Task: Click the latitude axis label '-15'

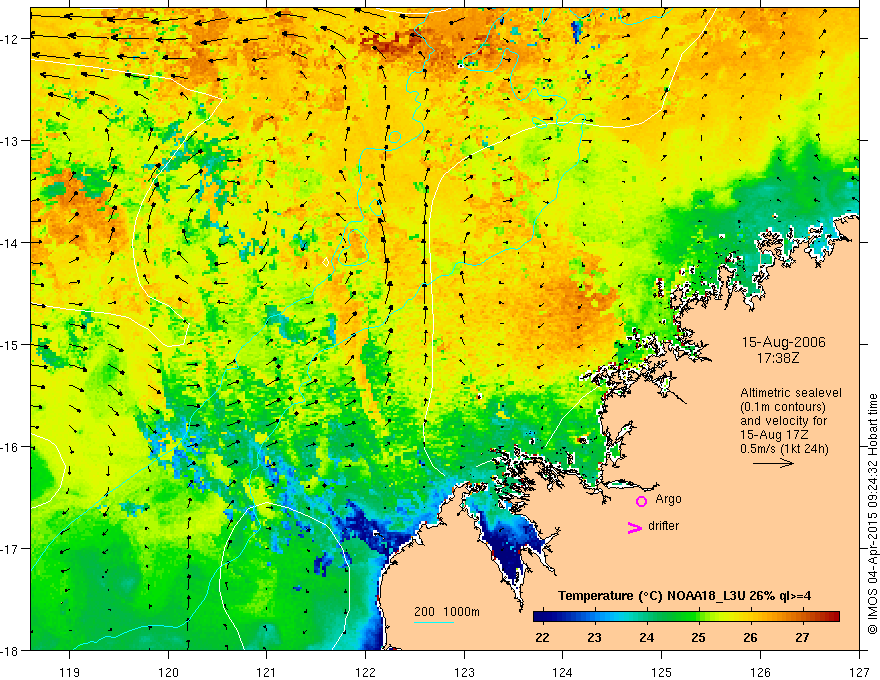Action: click(11, 344)
